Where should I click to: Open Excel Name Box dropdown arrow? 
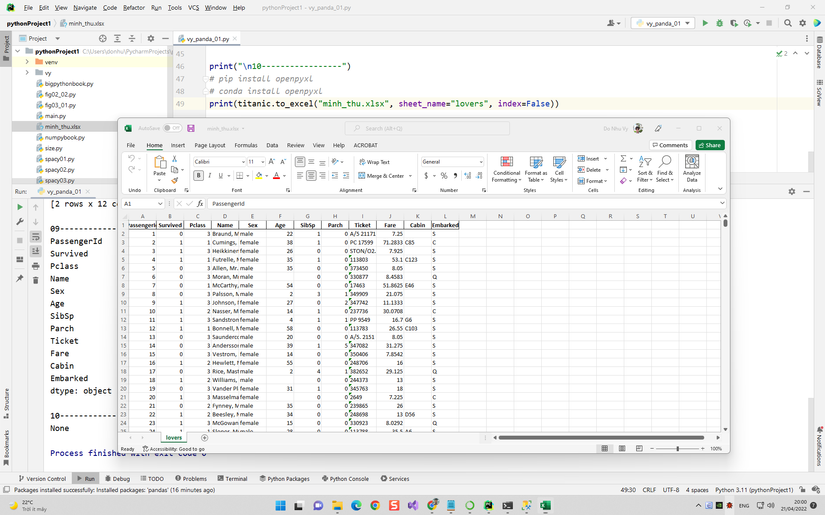[160, 204]
